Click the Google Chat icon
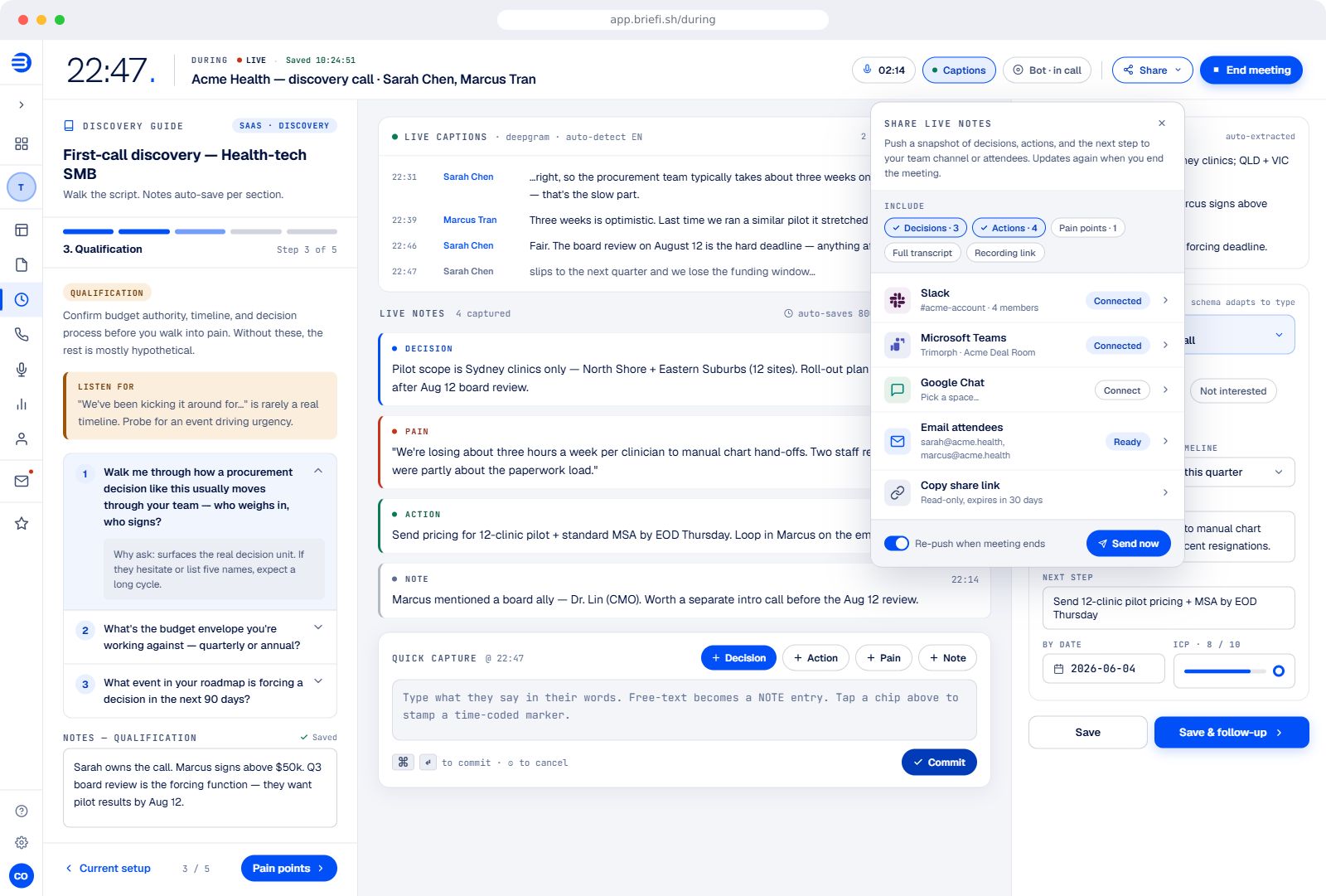Screen dimensions: 1326x896 898,390
